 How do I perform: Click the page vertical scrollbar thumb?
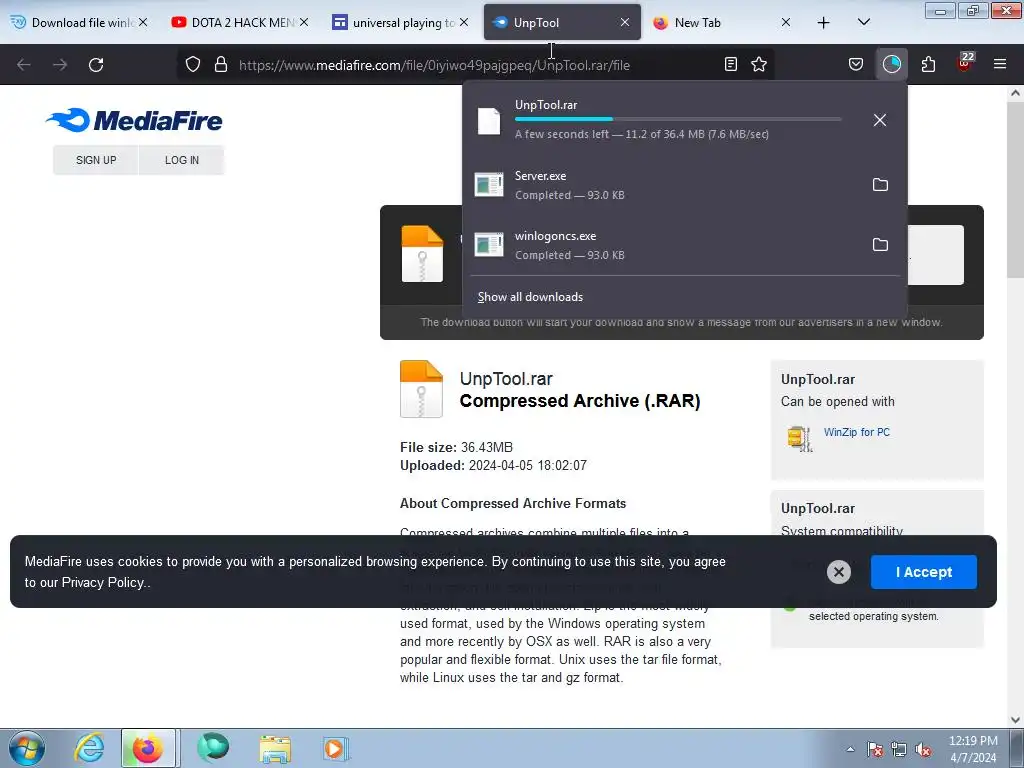pos(1015,189)
